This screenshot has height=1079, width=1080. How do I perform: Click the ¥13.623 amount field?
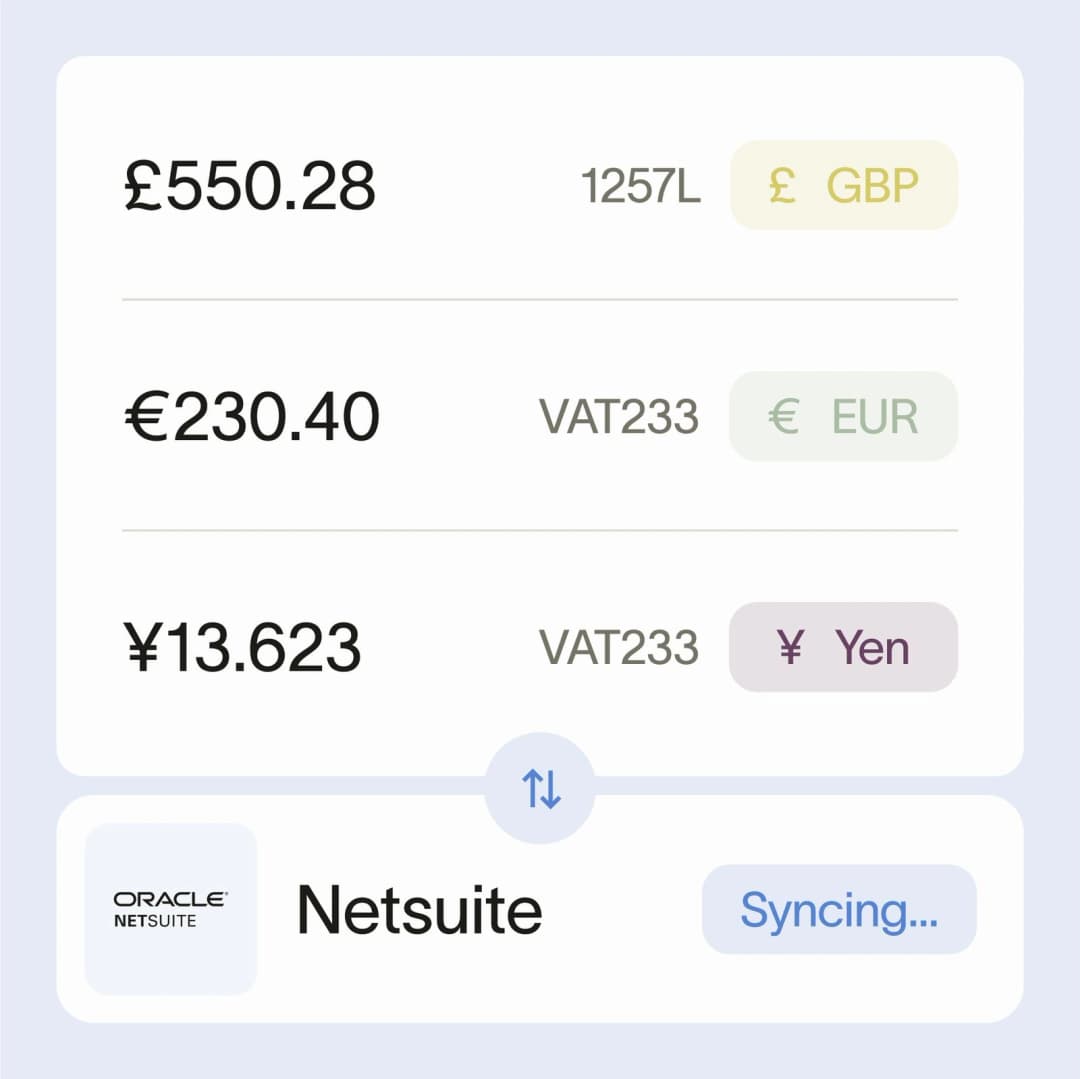[x=246, y=648]
